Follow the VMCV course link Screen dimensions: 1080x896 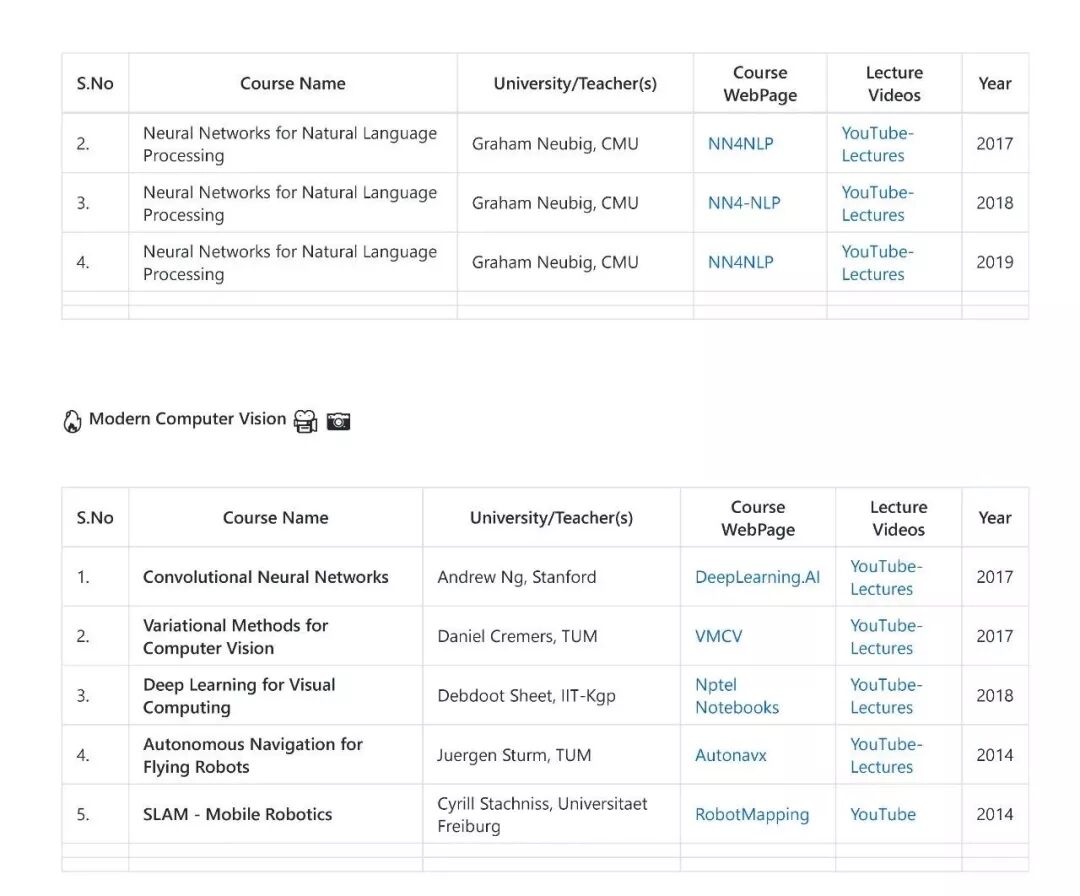(718, 636)
